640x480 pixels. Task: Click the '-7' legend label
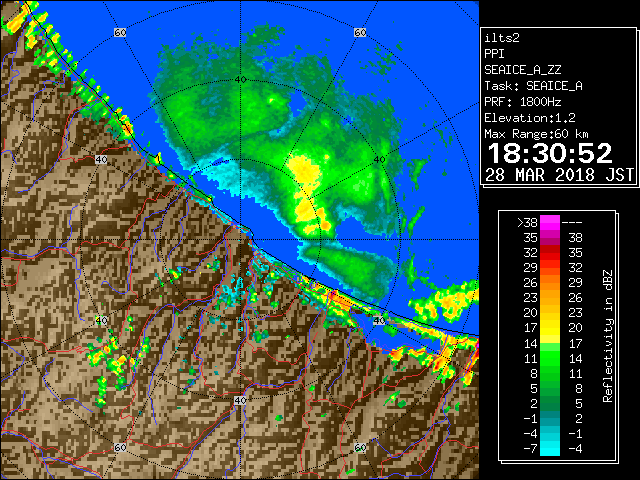[x=531, y=449]
